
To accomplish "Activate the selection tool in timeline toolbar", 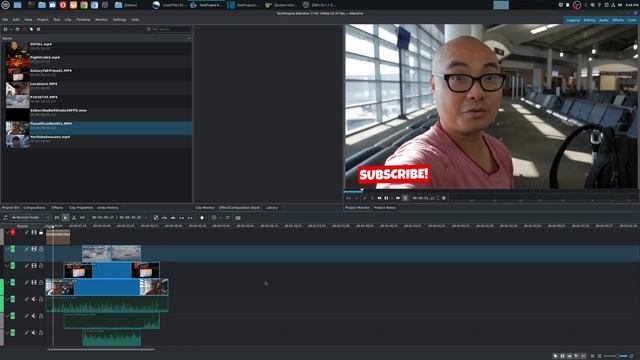I will coord(65,218).
